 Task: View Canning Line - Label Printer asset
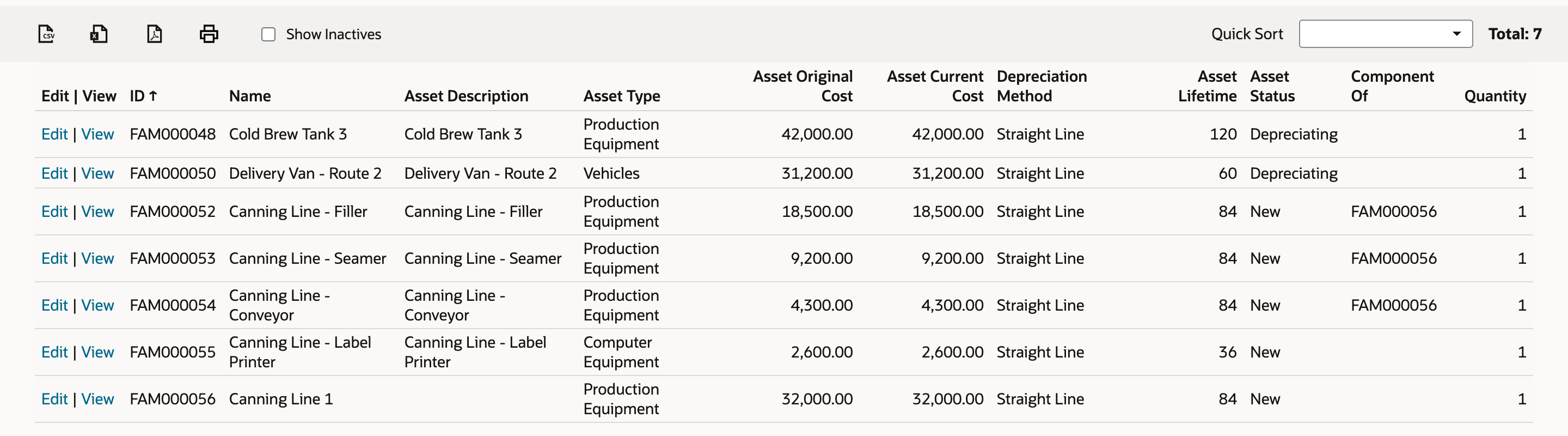pos(97,353)
